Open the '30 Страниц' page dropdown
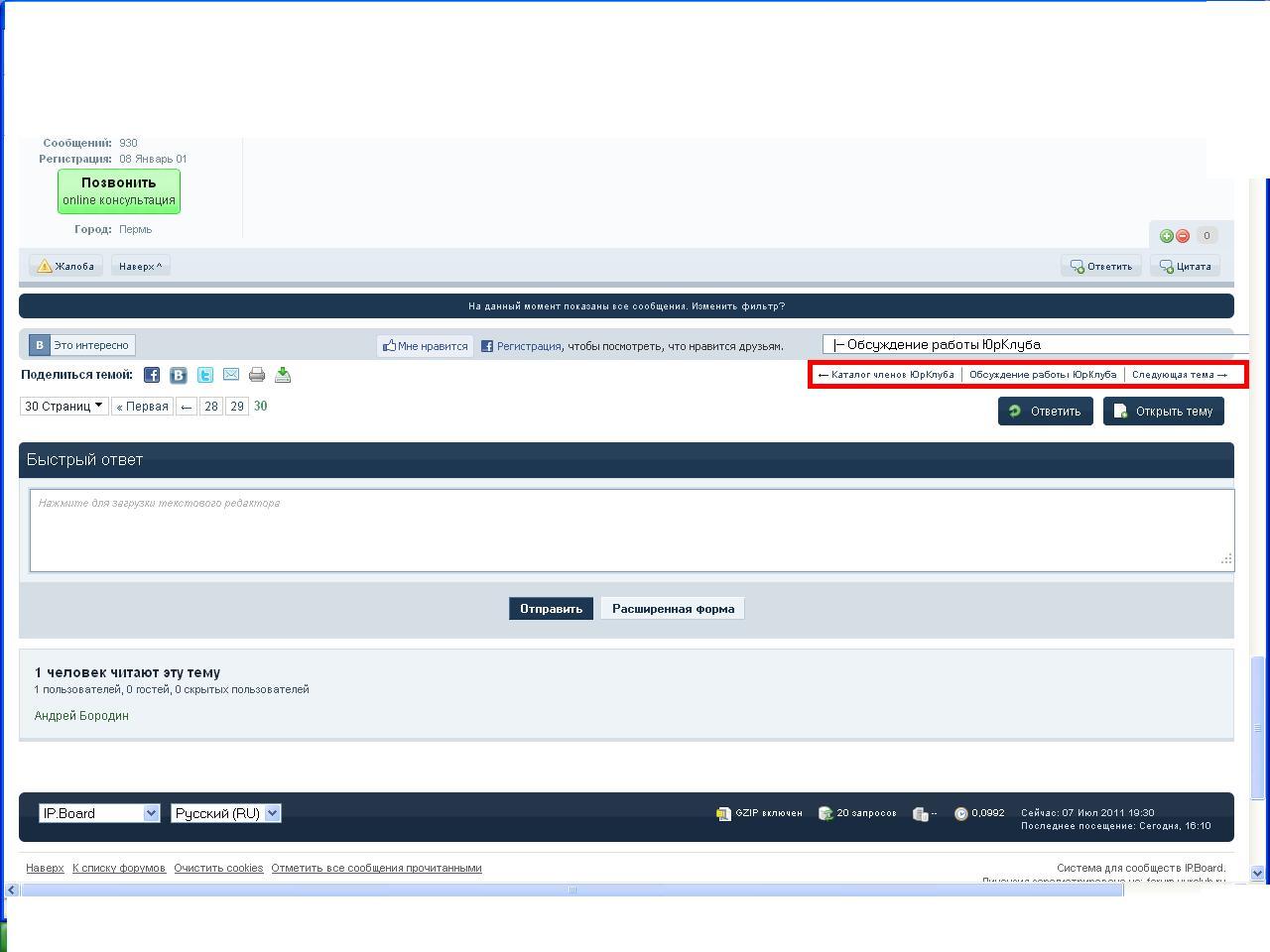Viewport: 1270px width, 952px height. (x=63, y=406)
